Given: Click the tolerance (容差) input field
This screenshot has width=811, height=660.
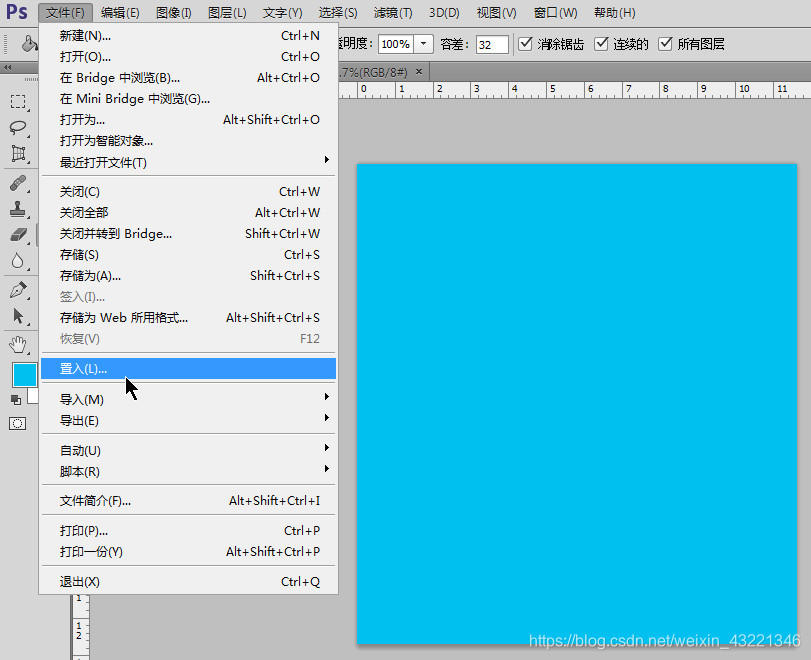Looking at the screenshot, I should click(492, 44).
